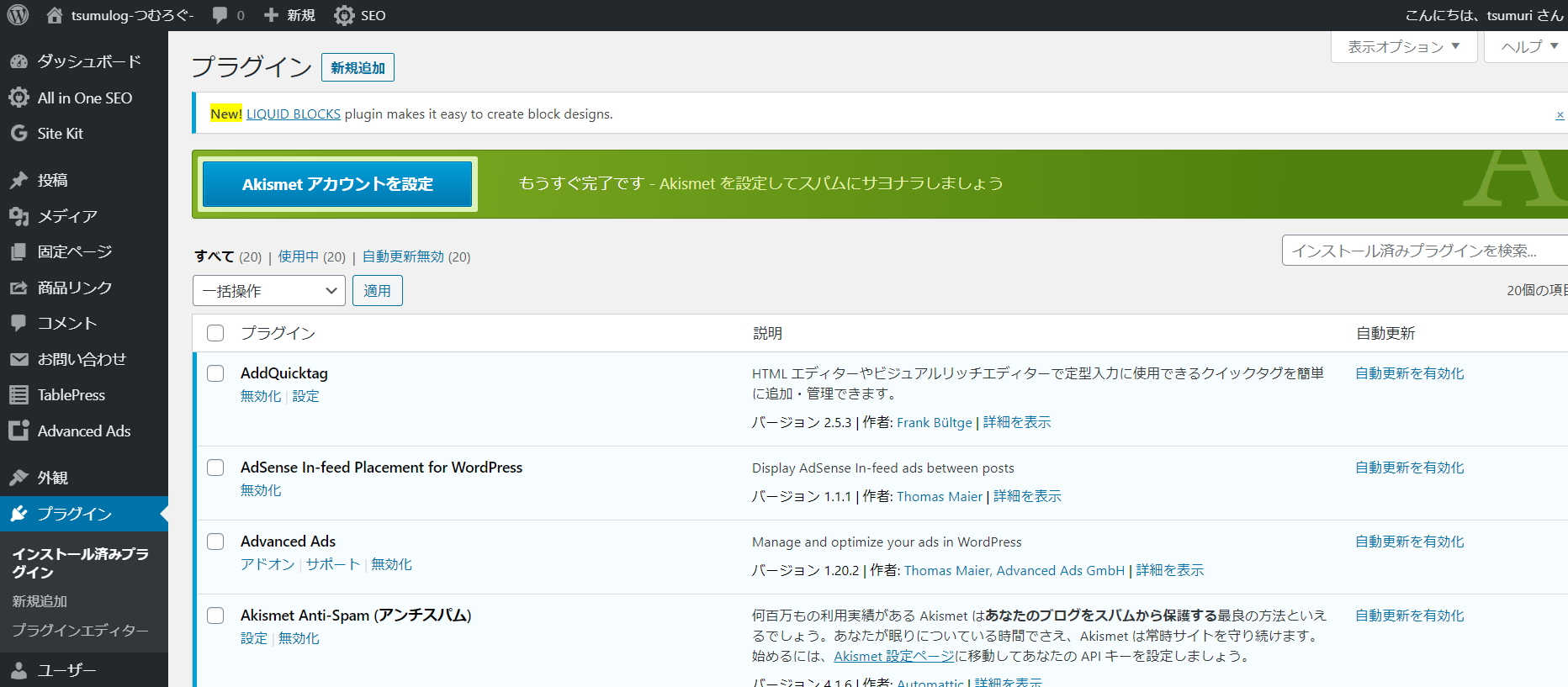Dismiss the LIQUID BLOCKS notice with x
The image size is (1568, 687).
1560,114
